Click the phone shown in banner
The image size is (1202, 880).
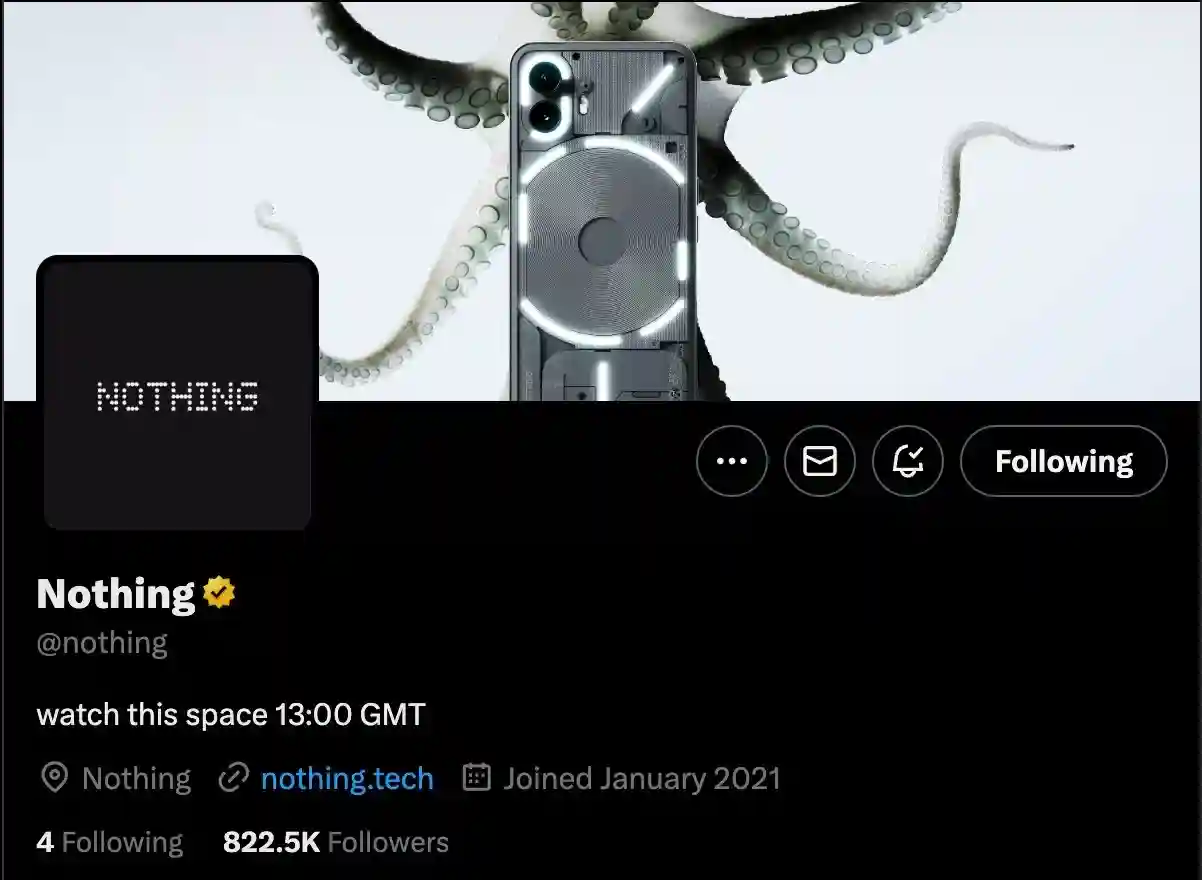coord(605,220)
